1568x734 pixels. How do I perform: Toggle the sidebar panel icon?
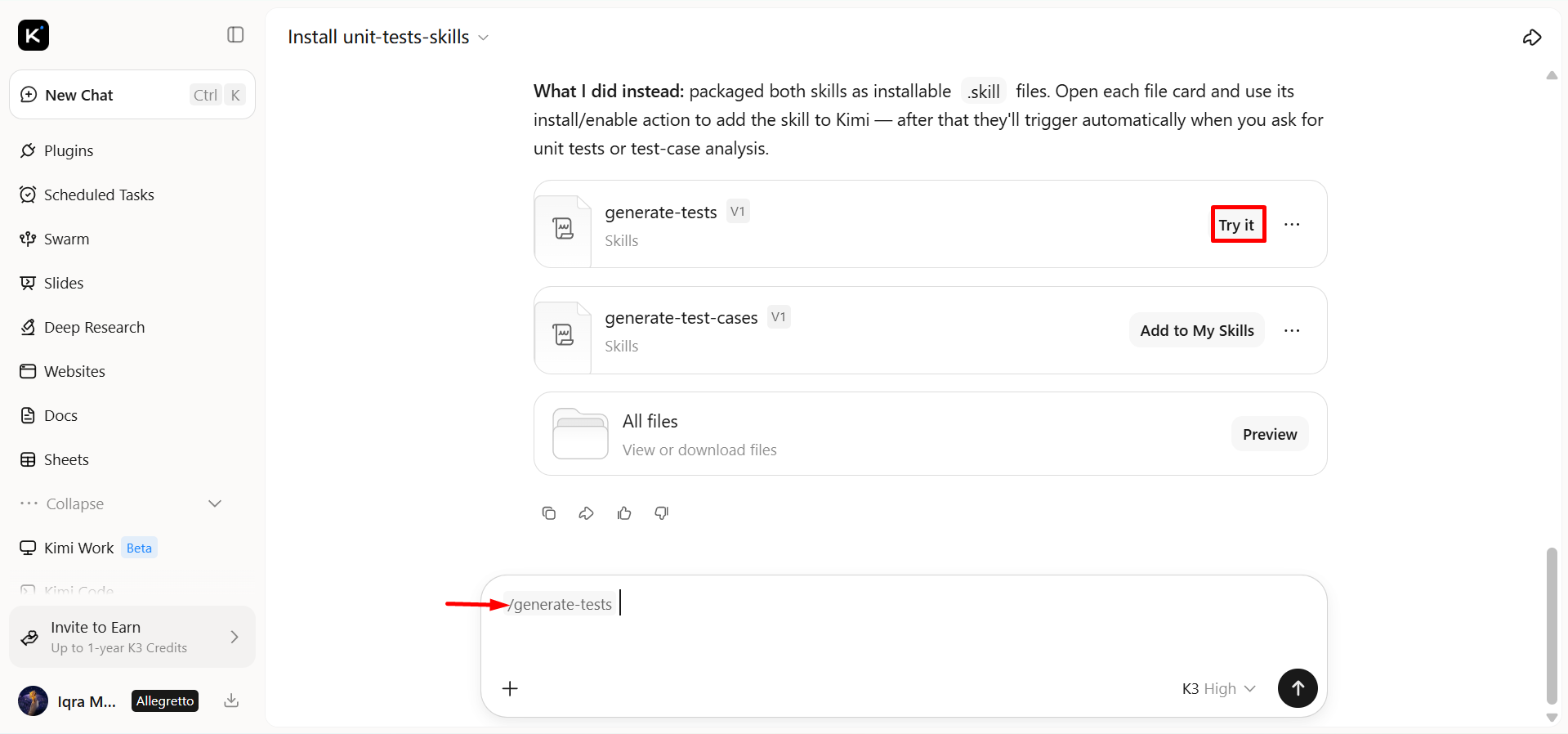click(235, 34)
